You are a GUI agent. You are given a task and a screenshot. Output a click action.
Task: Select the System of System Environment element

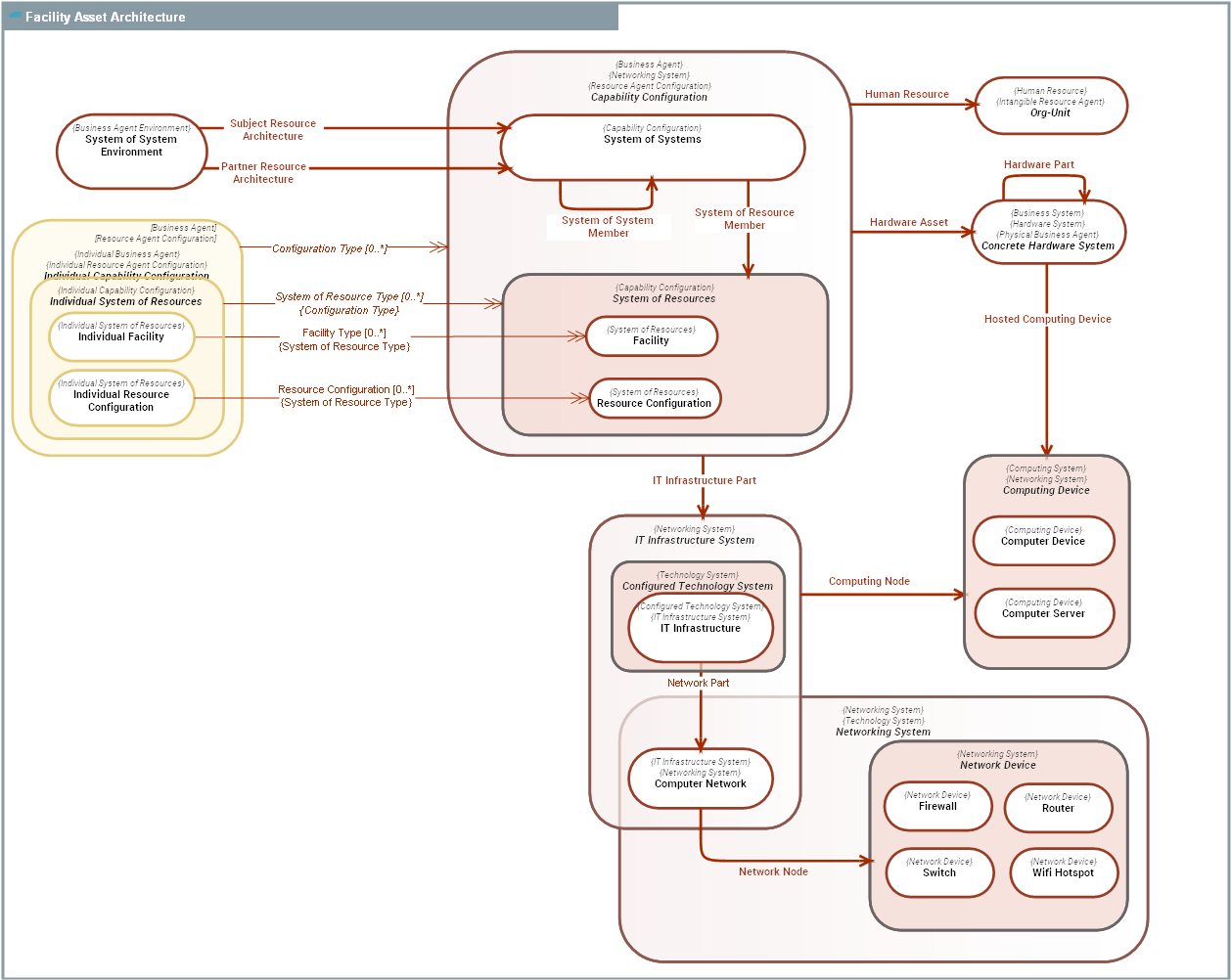(x=131, y=148)
